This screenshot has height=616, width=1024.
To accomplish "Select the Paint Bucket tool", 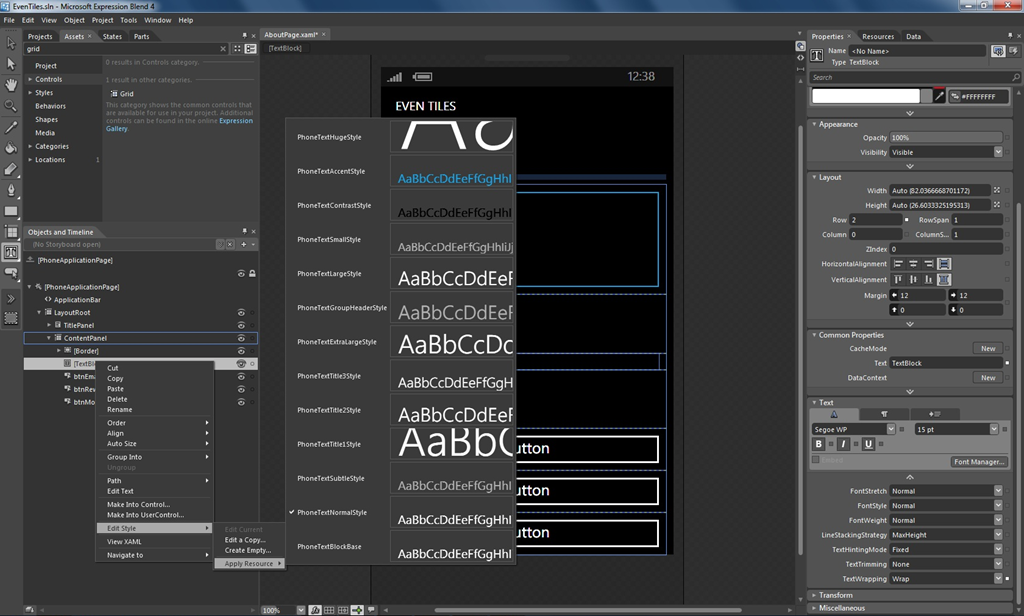I will click(x=11, y=148).
